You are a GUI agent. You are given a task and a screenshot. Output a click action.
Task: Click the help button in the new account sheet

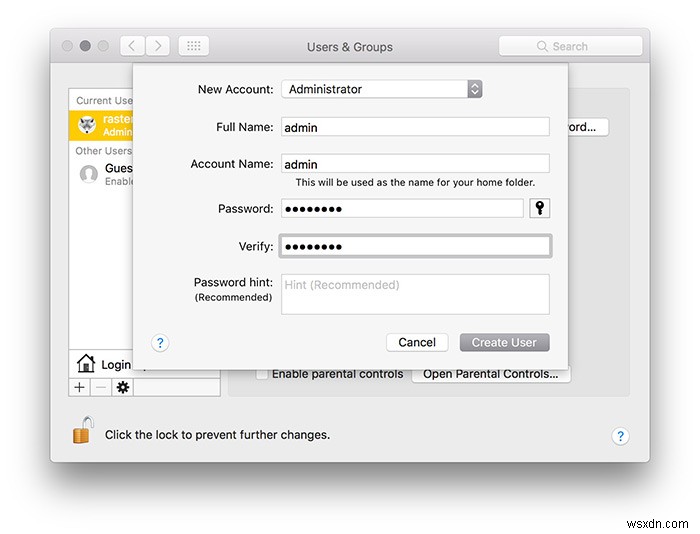coord(160,343)
